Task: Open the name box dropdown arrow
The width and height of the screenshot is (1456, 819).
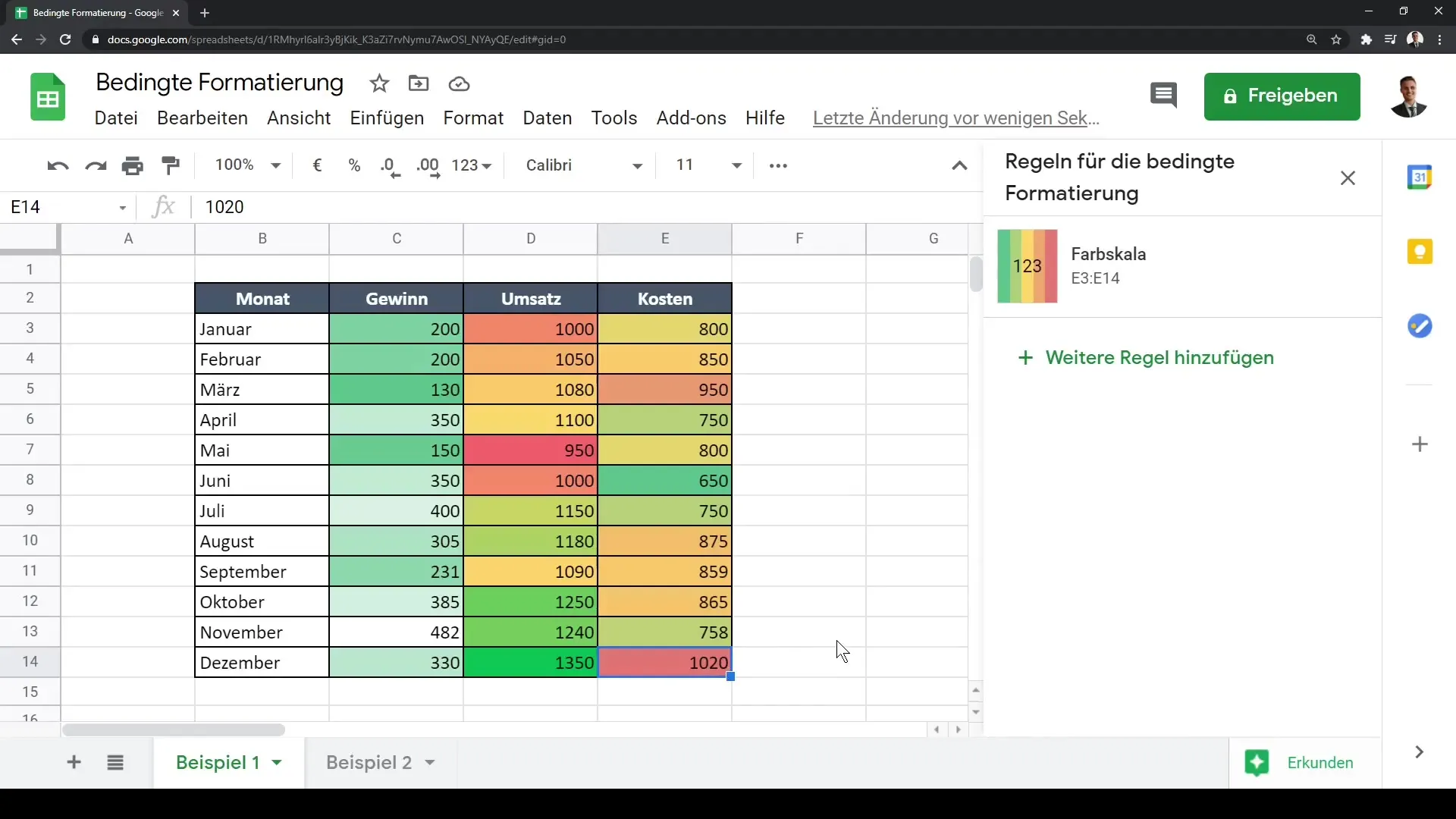Action: click(x=122, y=208)
